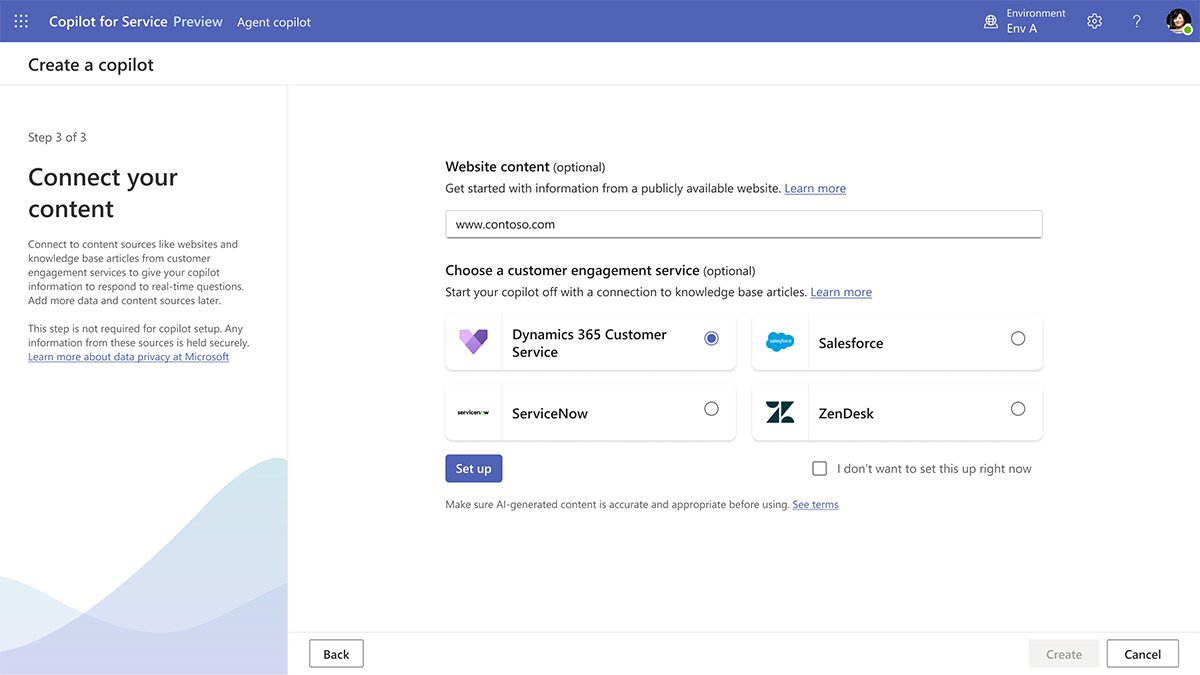Screen dimensions: 1200x675
Task: Click the Agent copilot header item
Action: click(274, 22)
